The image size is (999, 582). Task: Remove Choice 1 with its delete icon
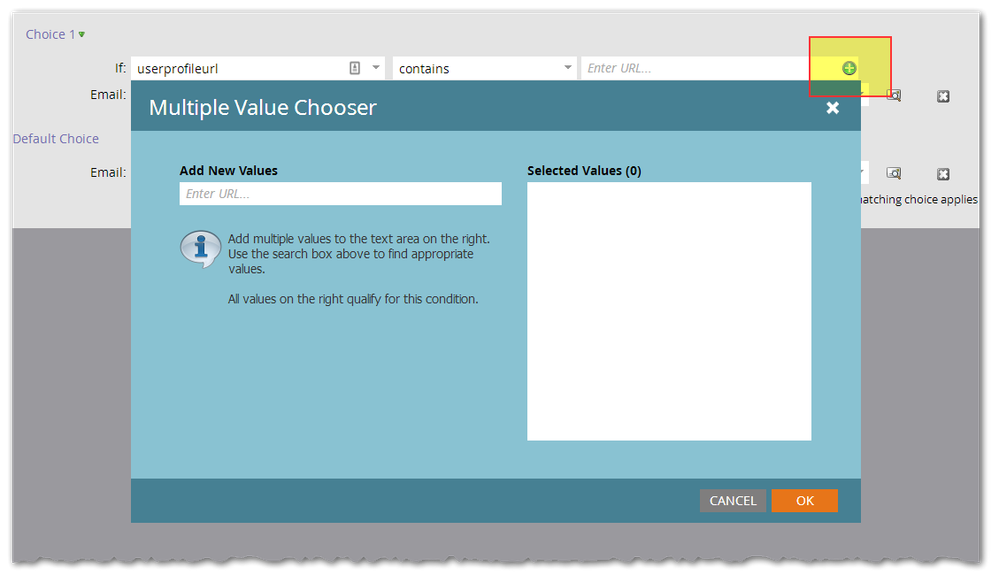(943, 96)
